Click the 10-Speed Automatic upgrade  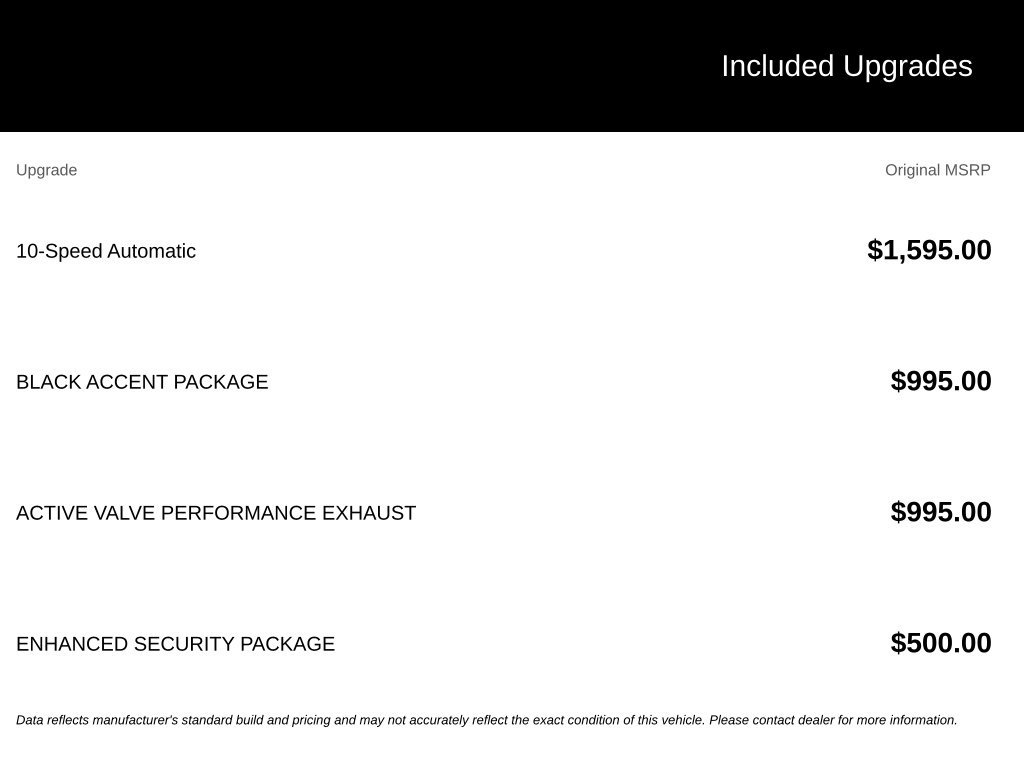pyautogui.click(x=106, y=251)
